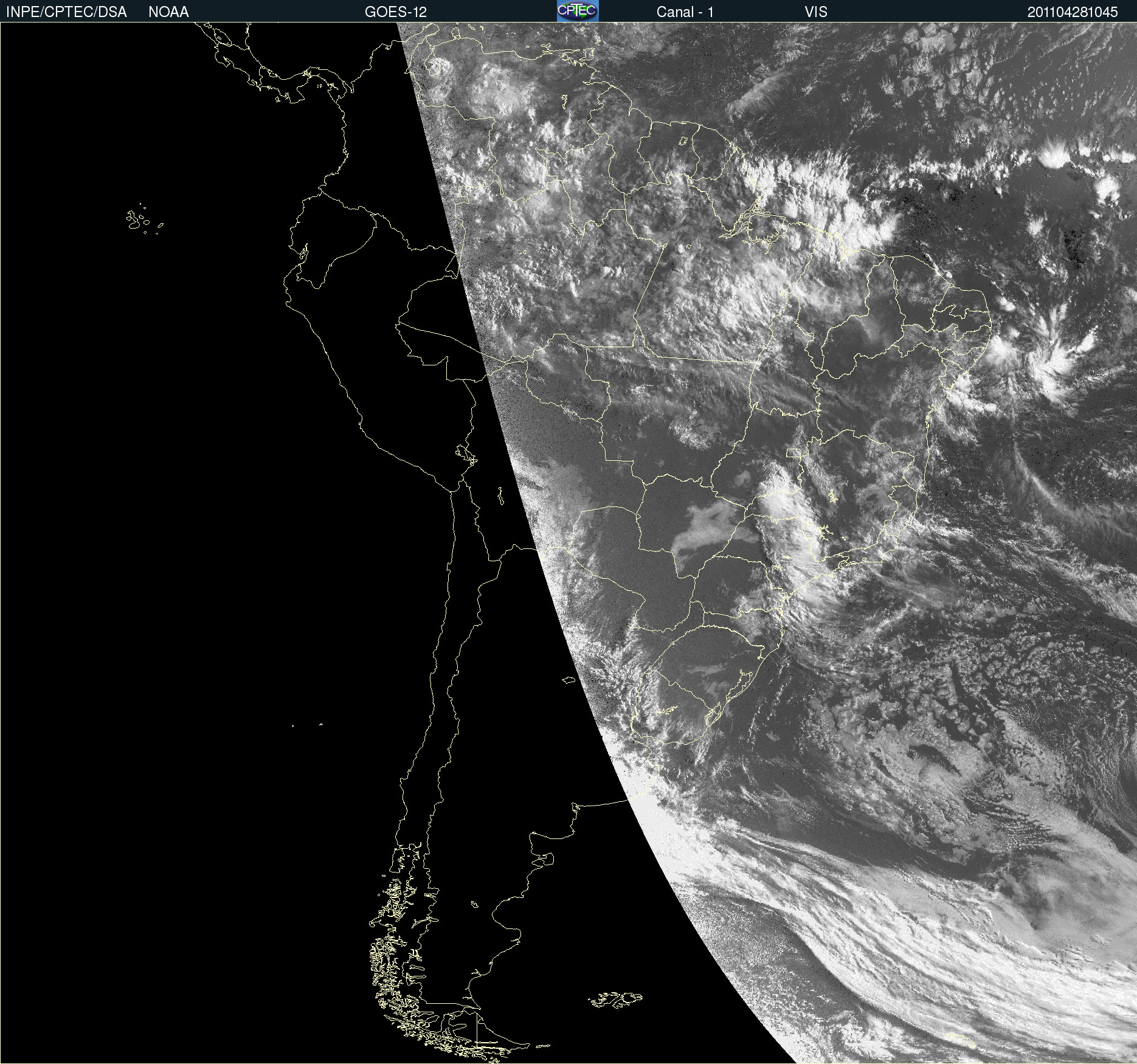Click the INPE/CPTEC/DSA header label
Viewport: 1137px width, 1064px height.
(66, 12)
